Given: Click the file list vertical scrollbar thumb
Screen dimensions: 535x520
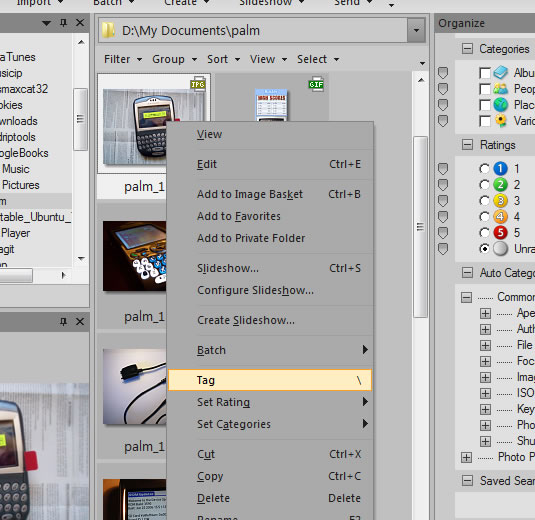Looking at the screenshot, I should pos(420,227).
